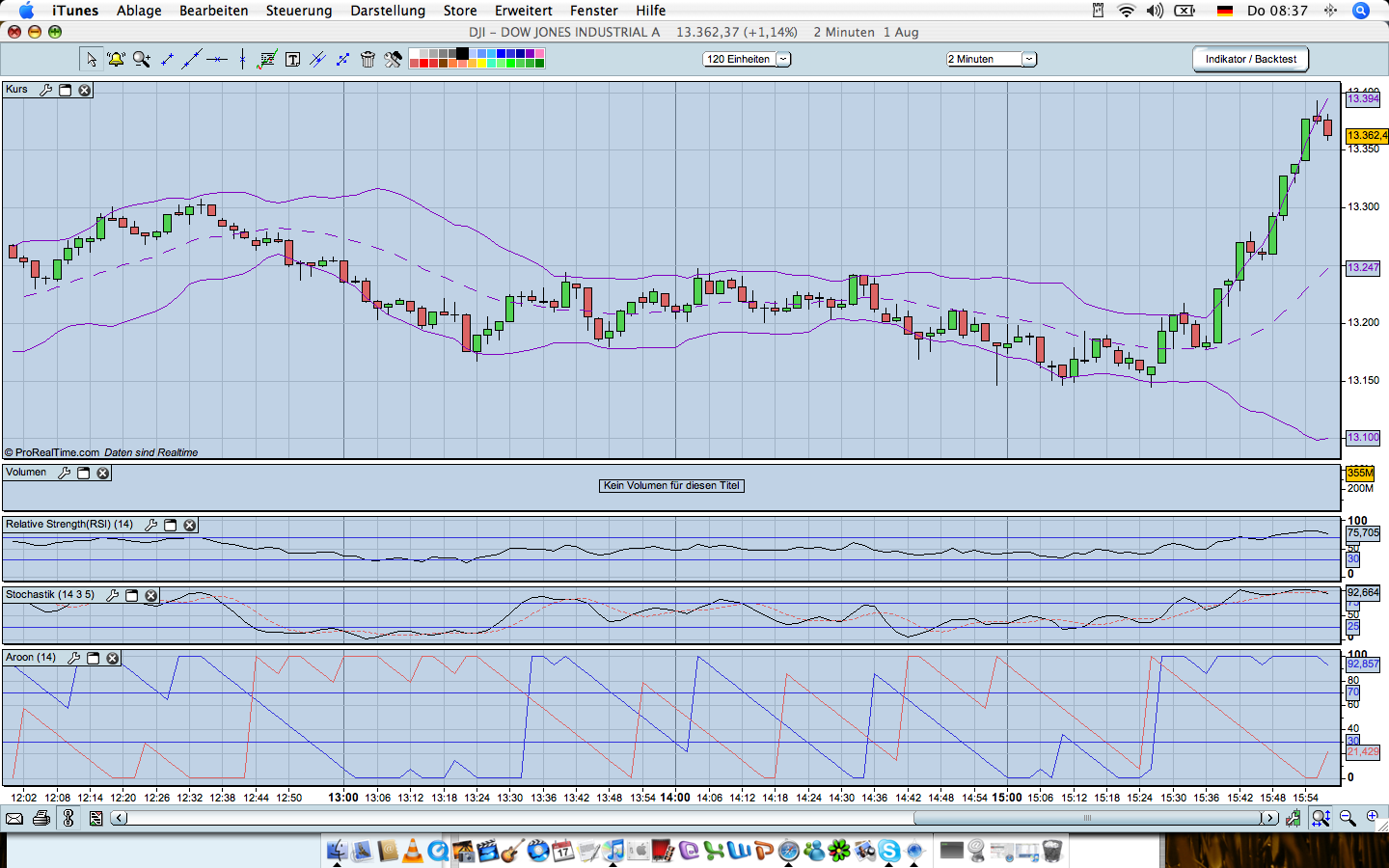
Task: Pick the pink color swatch
Action: pos(539,53)
